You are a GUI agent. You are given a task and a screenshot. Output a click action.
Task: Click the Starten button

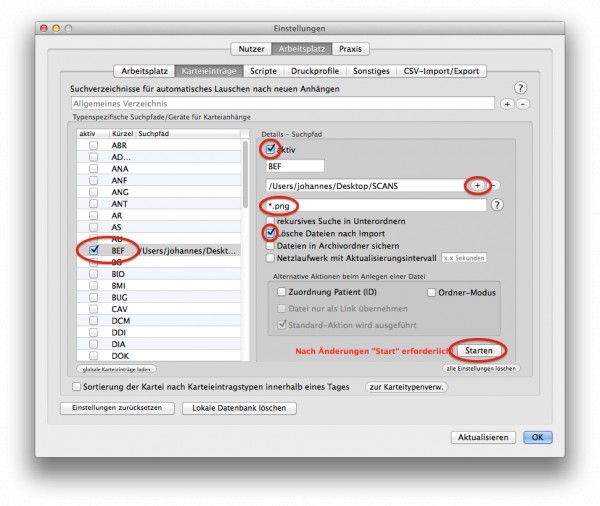click(478, 350)
